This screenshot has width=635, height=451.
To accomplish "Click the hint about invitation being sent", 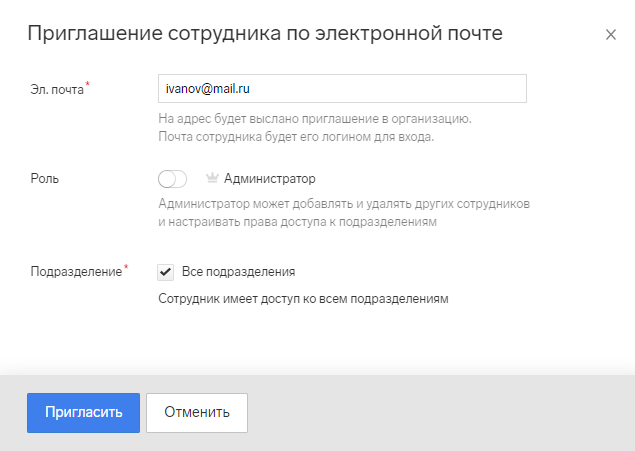I will point(315,119).
